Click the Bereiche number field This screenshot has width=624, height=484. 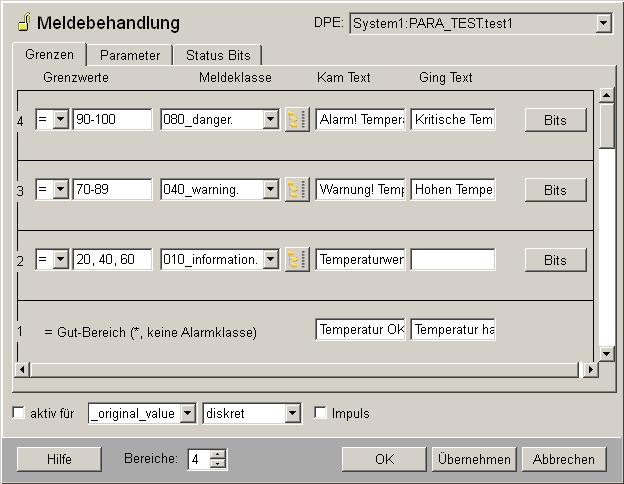(200, 459)
